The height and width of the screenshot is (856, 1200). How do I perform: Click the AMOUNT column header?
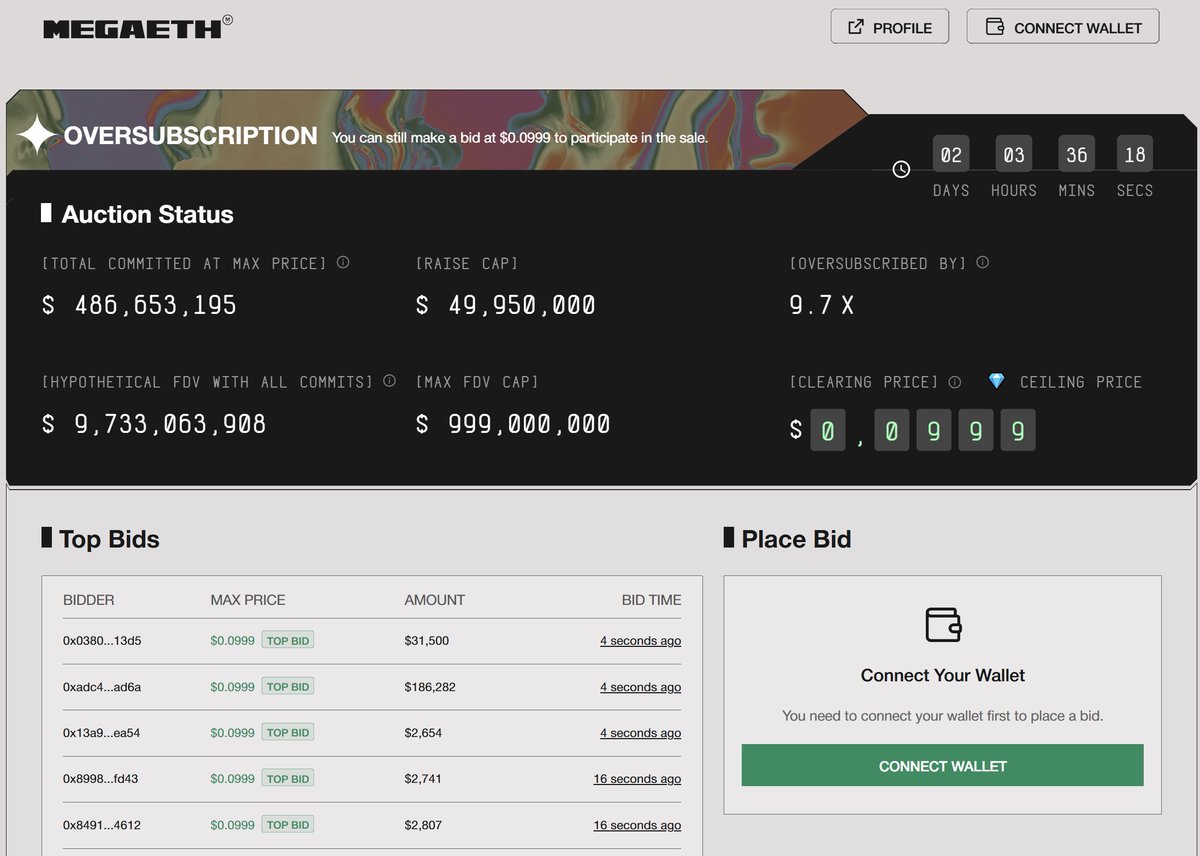[435, 600]
